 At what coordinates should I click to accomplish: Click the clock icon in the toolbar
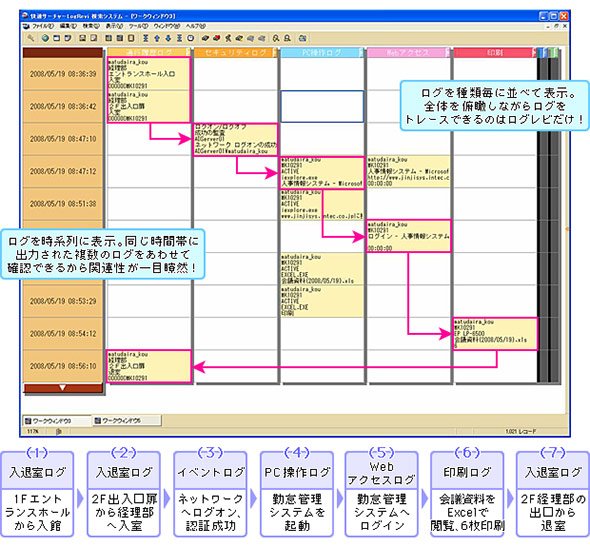pyautogui.click(x=190, y=38)
